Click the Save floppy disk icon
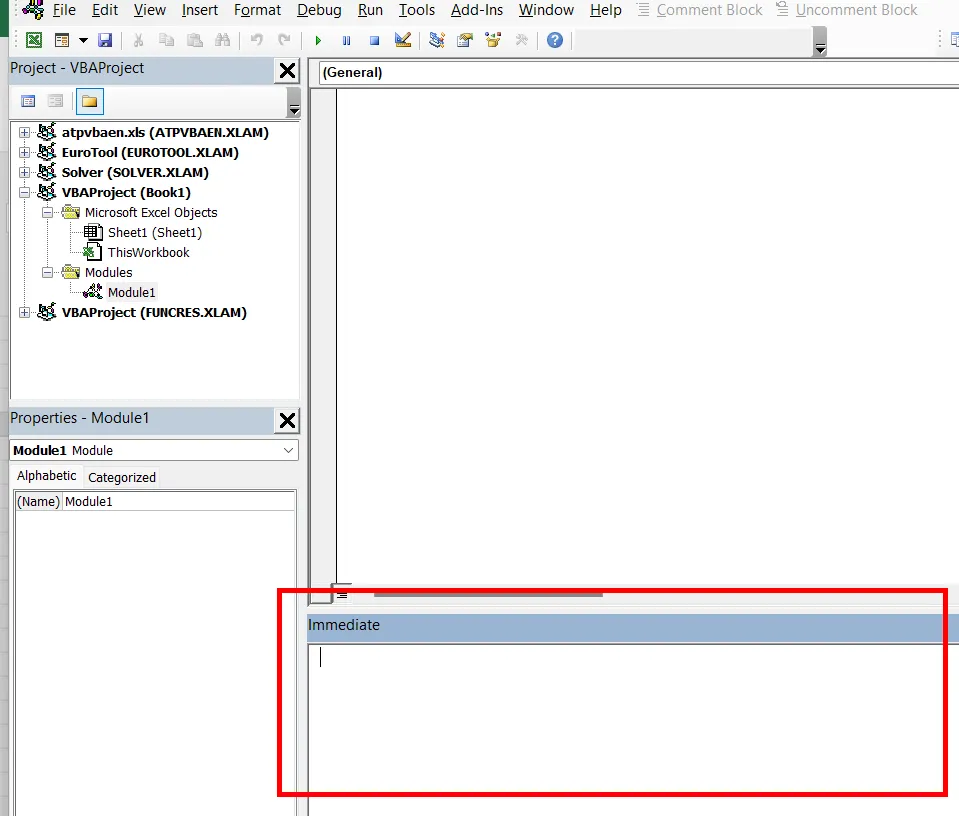This screenshot has height=816, width=959. pos(105,40)
